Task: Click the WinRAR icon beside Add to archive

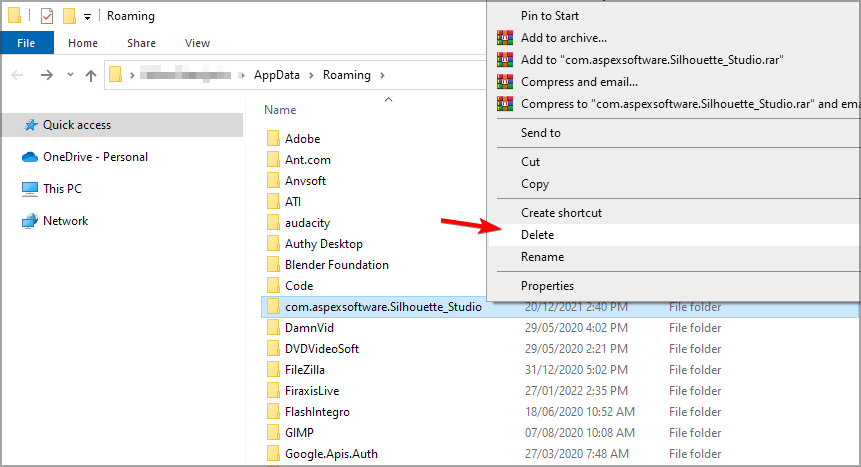Action: (x=505, y=37)
